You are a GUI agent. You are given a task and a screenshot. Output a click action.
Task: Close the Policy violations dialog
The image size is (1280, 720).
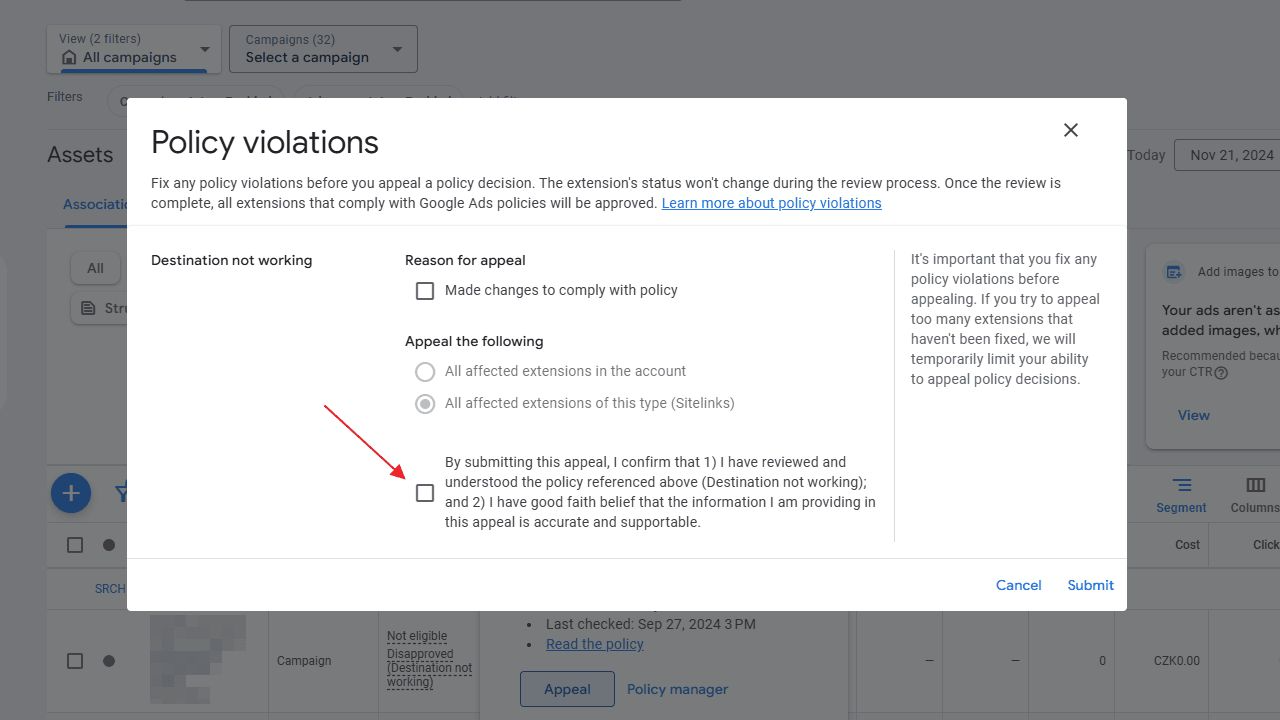(1070, 130)
